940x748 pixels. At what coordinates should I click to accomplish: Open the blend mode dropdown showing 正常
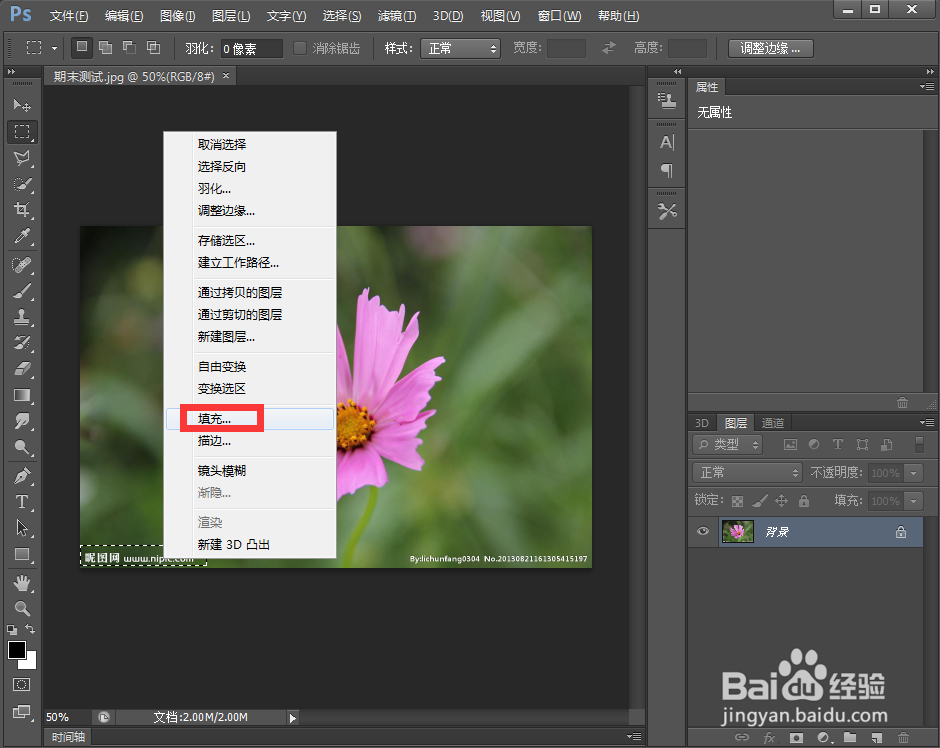(745, 471)
